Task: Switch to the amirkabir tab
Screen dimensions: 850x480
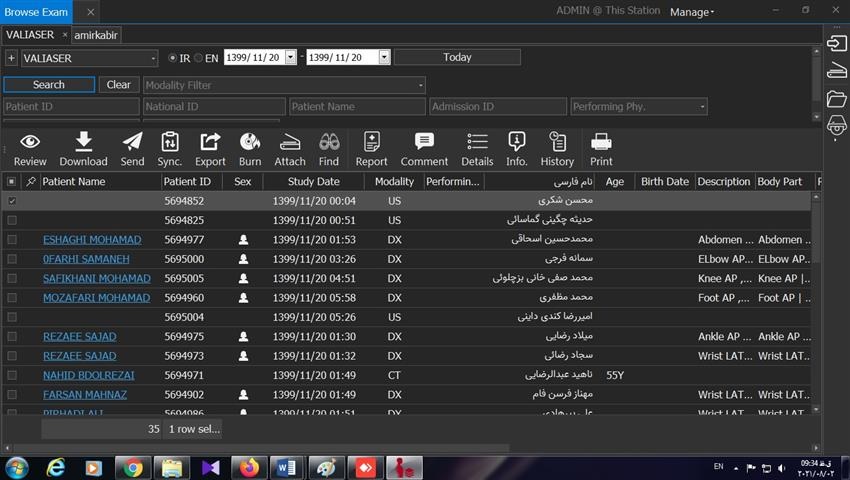Action: pyautogui.click(x=96, y=35)
